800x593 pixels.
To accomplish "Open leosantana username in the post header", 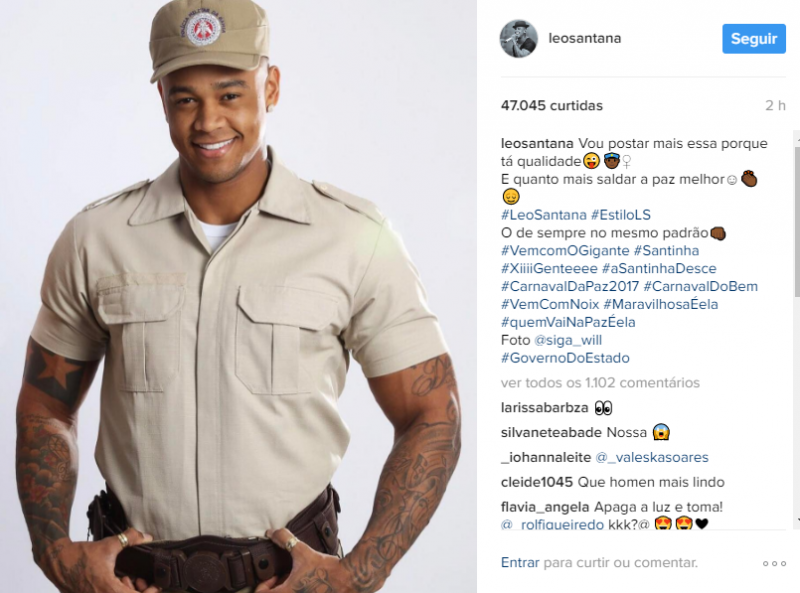I will 584,38.
